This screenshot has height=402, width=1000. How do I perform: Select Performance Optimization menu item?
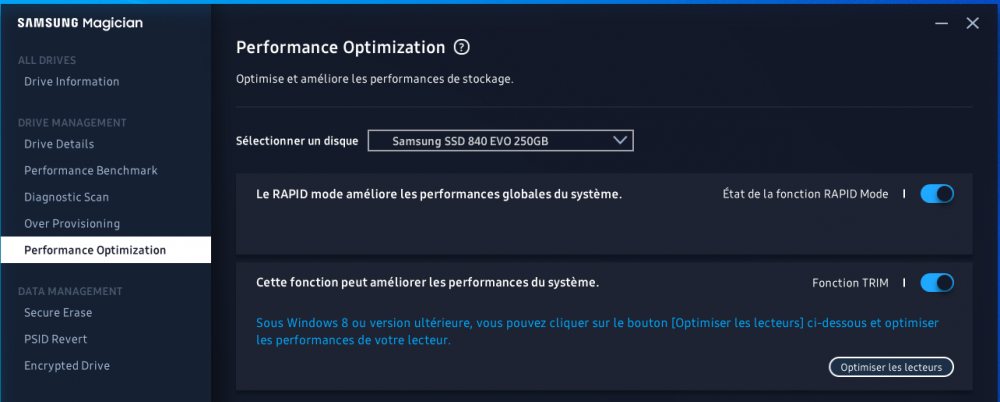click(95, 250)
